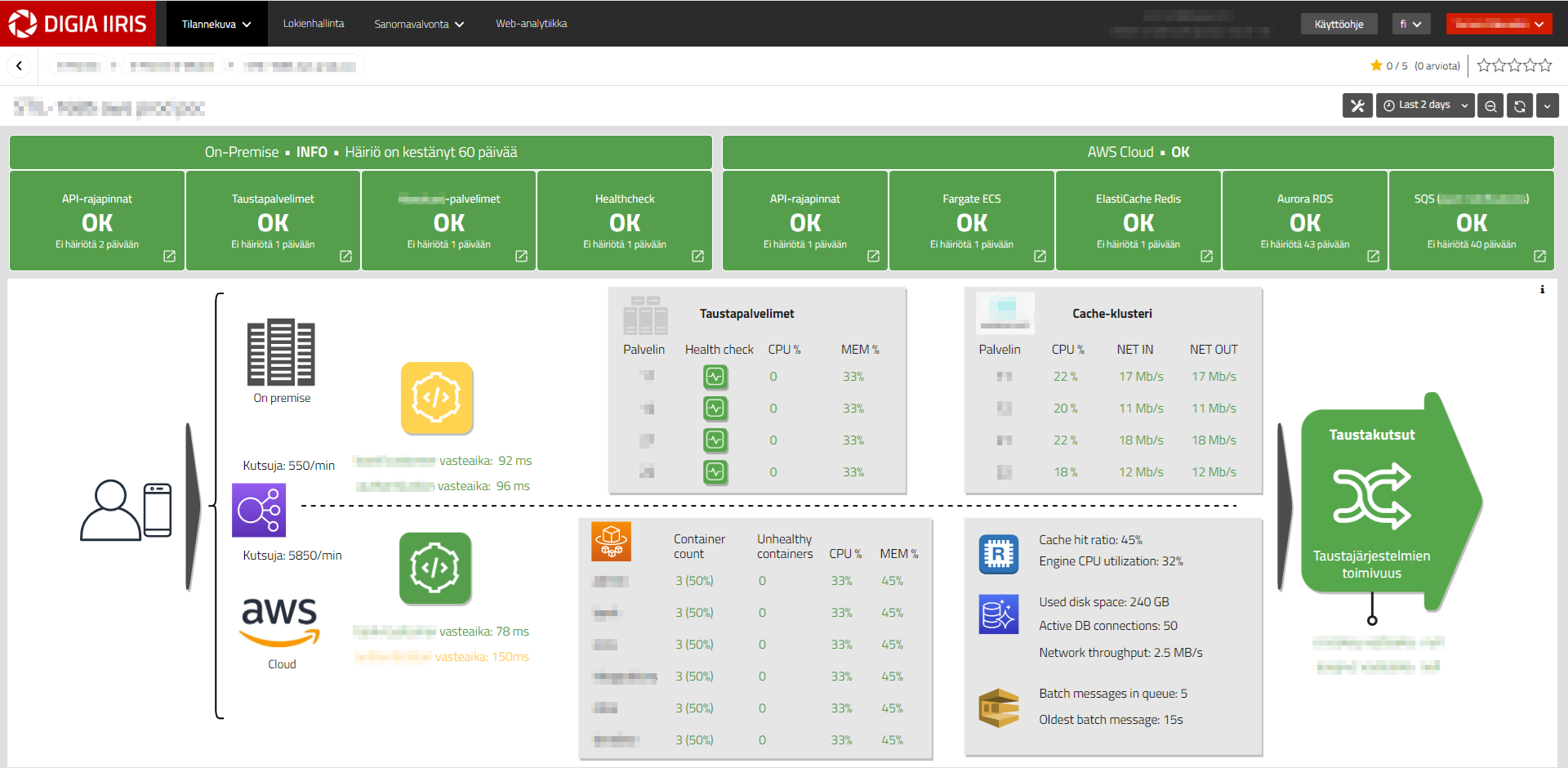The width and height of the screenshot is (1568, 768).
Task: Click the aws Cloud logo
Action: pos(279,623)
